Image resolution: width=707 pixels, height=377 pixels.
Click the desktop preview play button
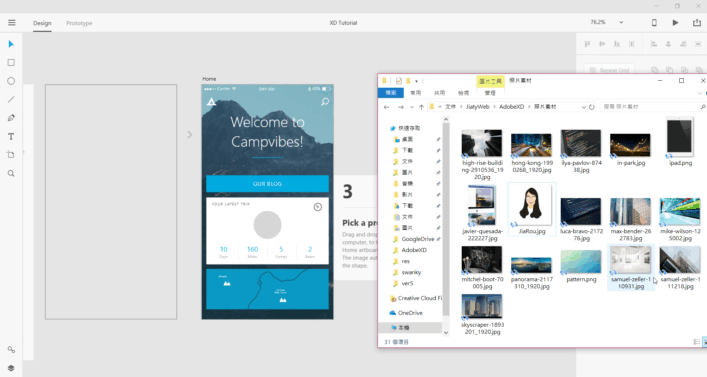click(675, 23)
